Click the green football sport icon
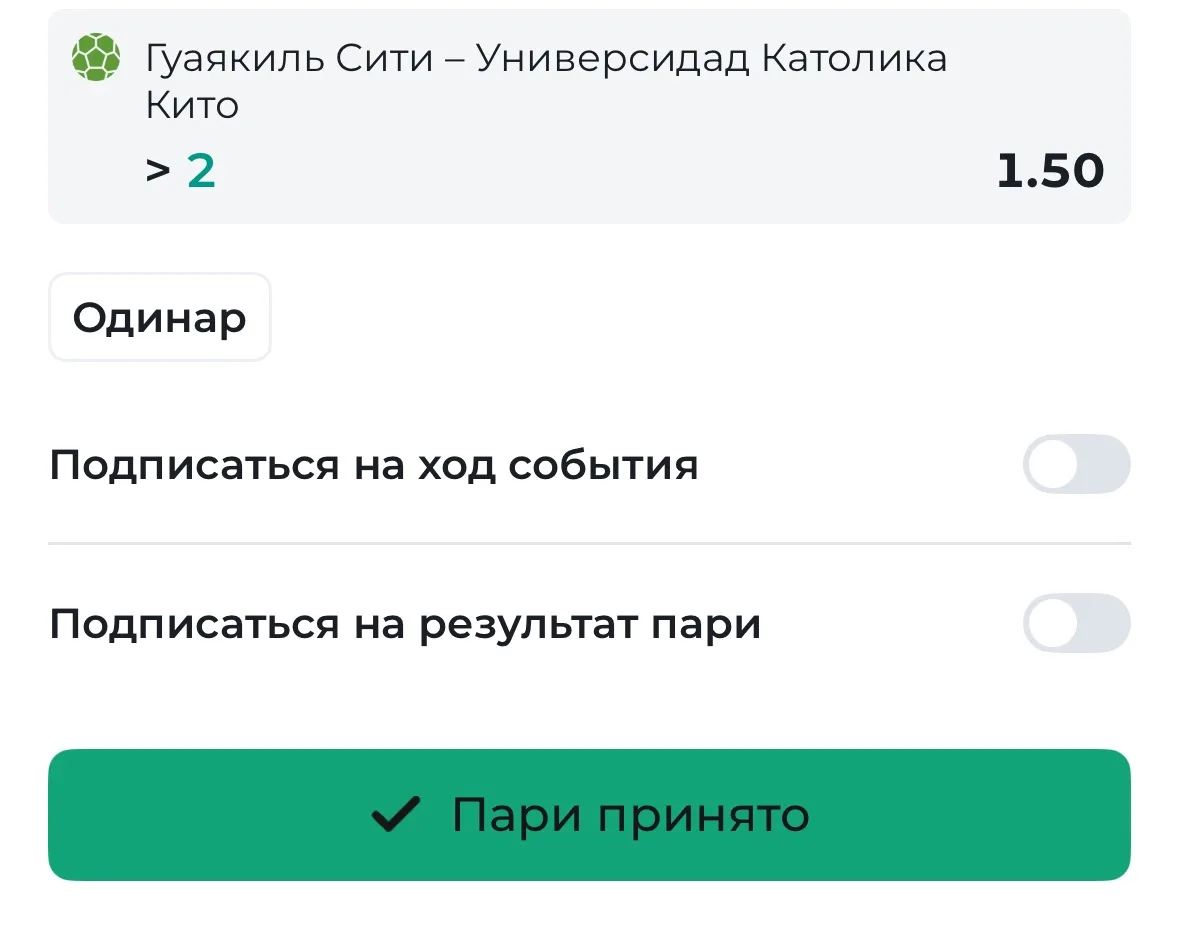The image size is (1179, 945). [95, 57]
